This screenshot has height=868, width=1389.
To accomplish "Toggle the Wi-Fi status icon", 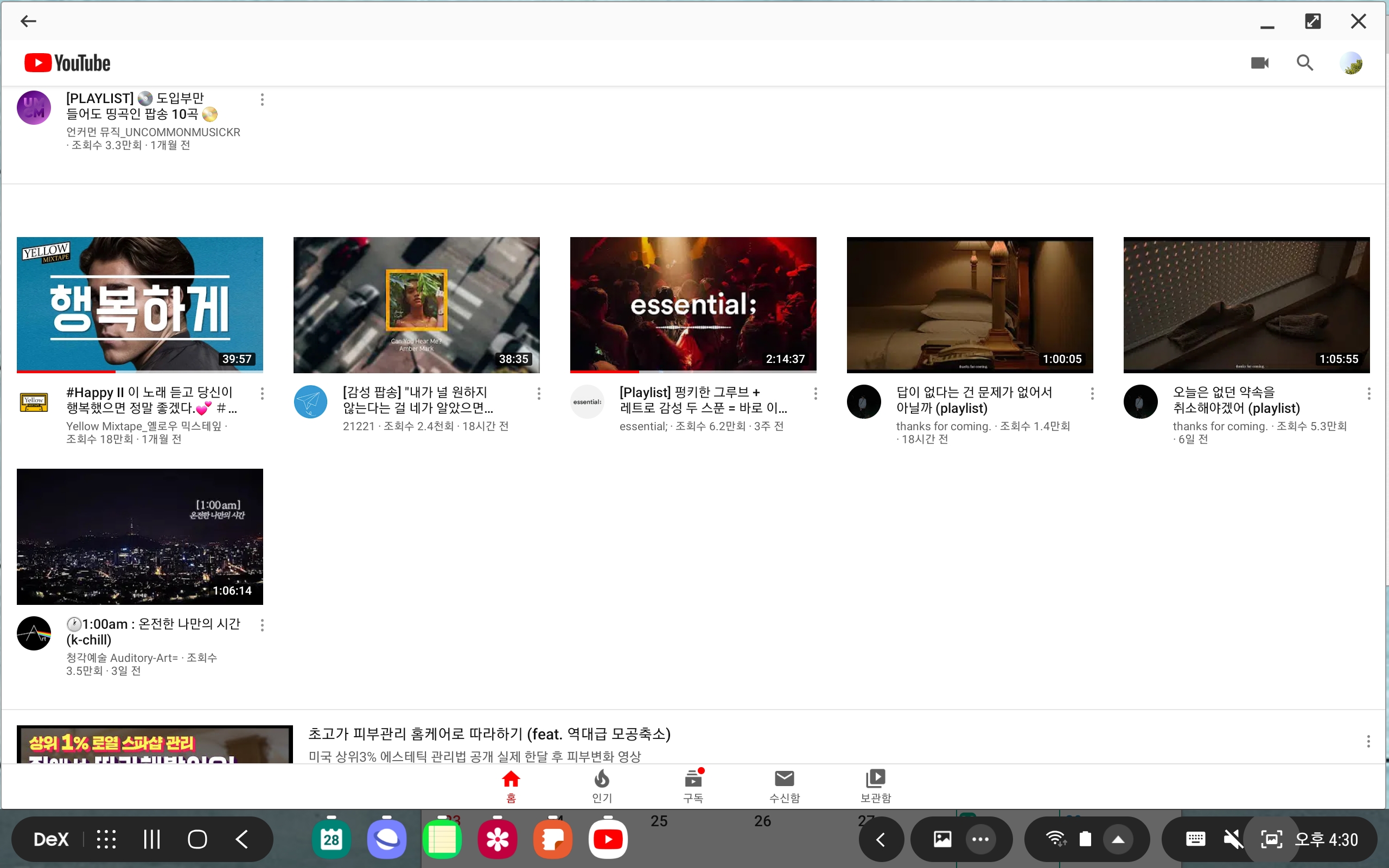I will click(1055, 839).
